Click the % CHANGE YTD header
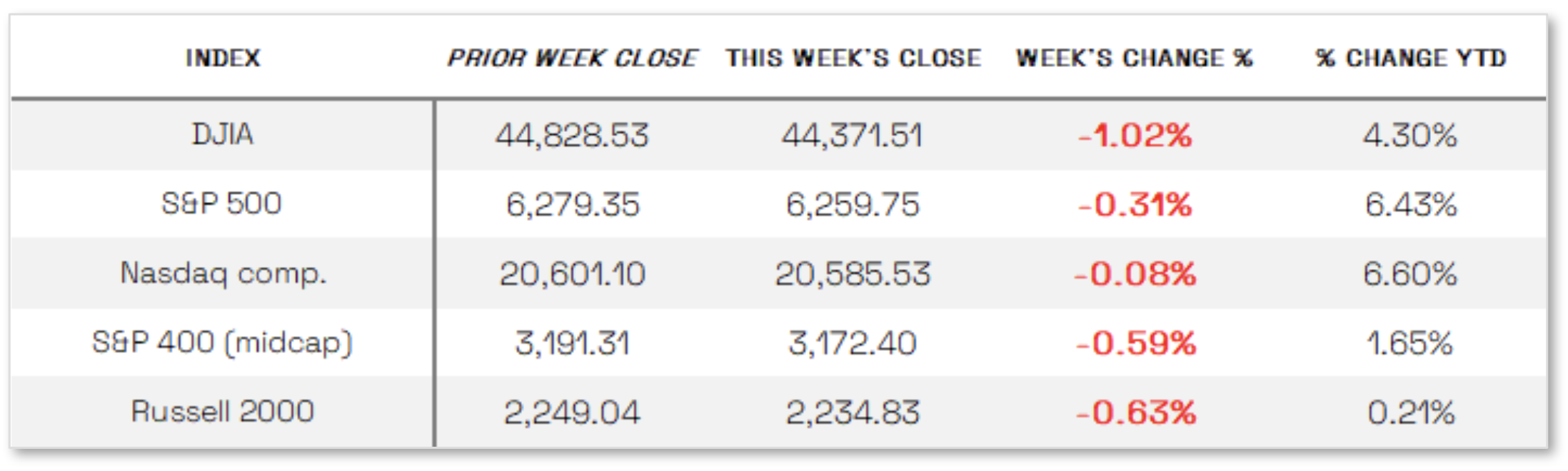The width and height of the screenshot is (1568, 471). point(1411,58)
